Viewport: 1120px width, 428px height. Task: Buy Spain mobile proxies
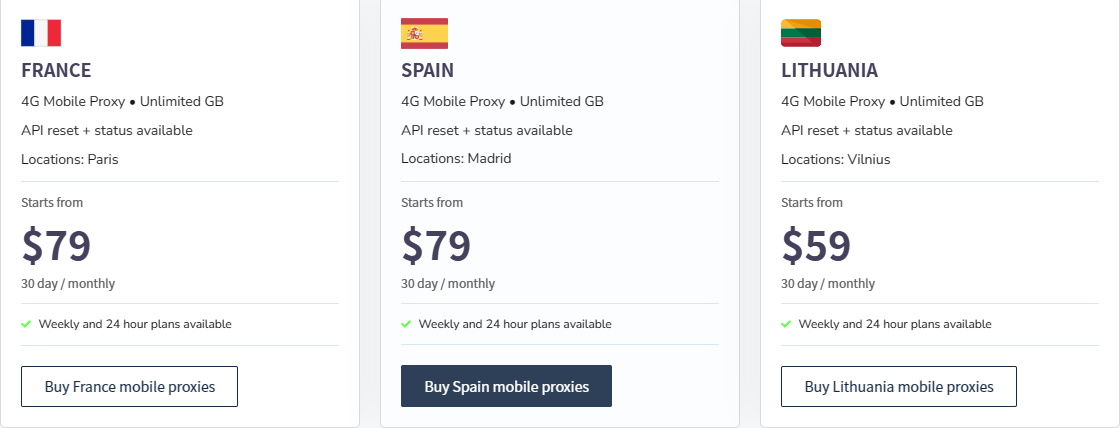[506, 387]
